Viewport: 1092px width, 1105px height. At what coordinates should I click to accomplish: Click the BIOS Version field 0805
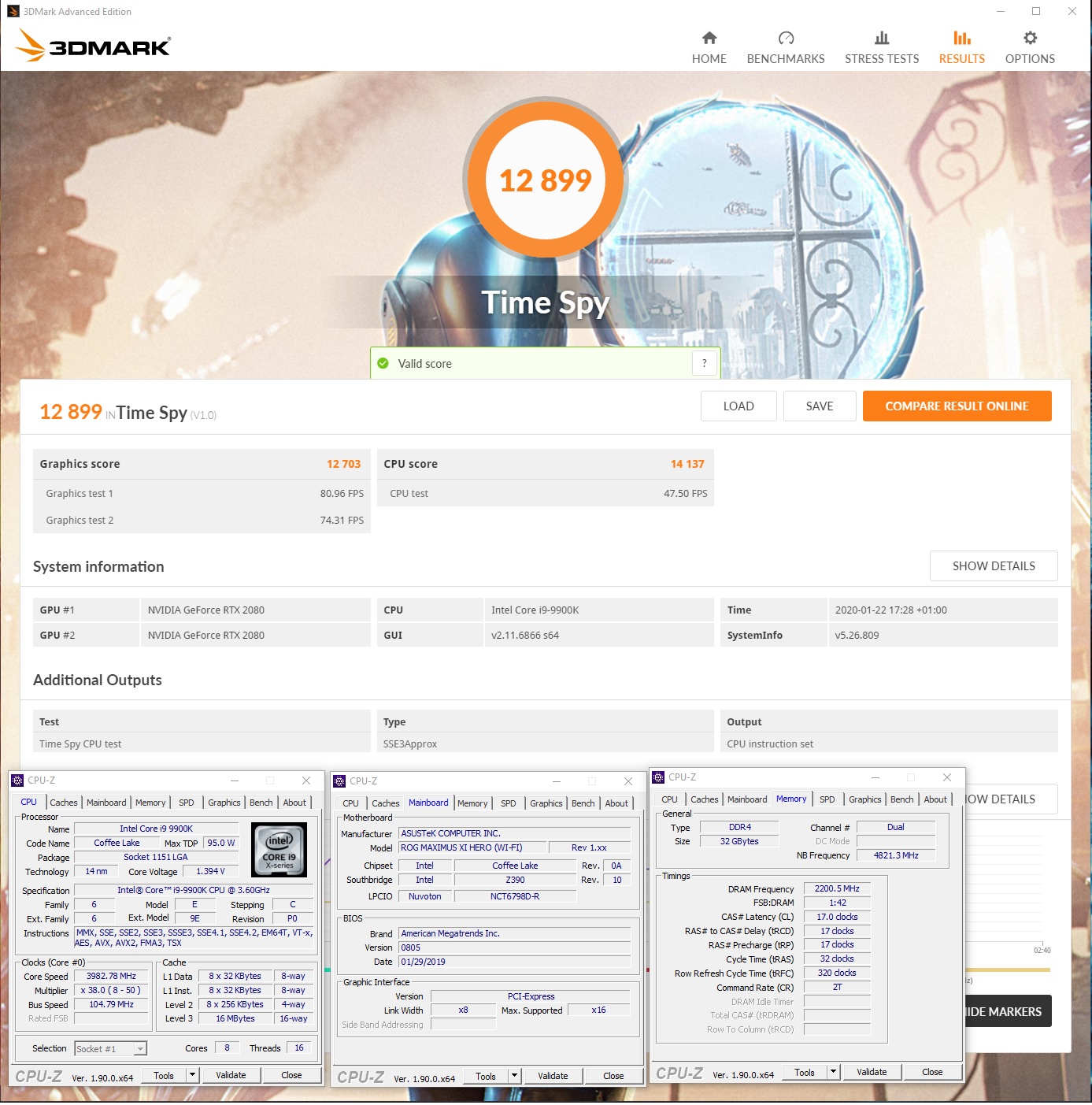[515, 947]
